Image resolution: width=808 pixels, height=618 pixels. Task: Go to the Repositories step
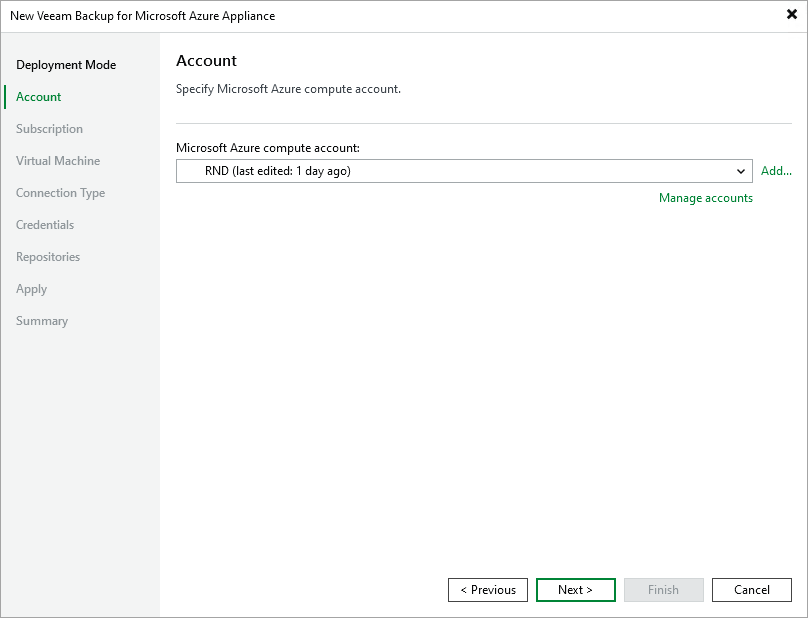(48, 257)
